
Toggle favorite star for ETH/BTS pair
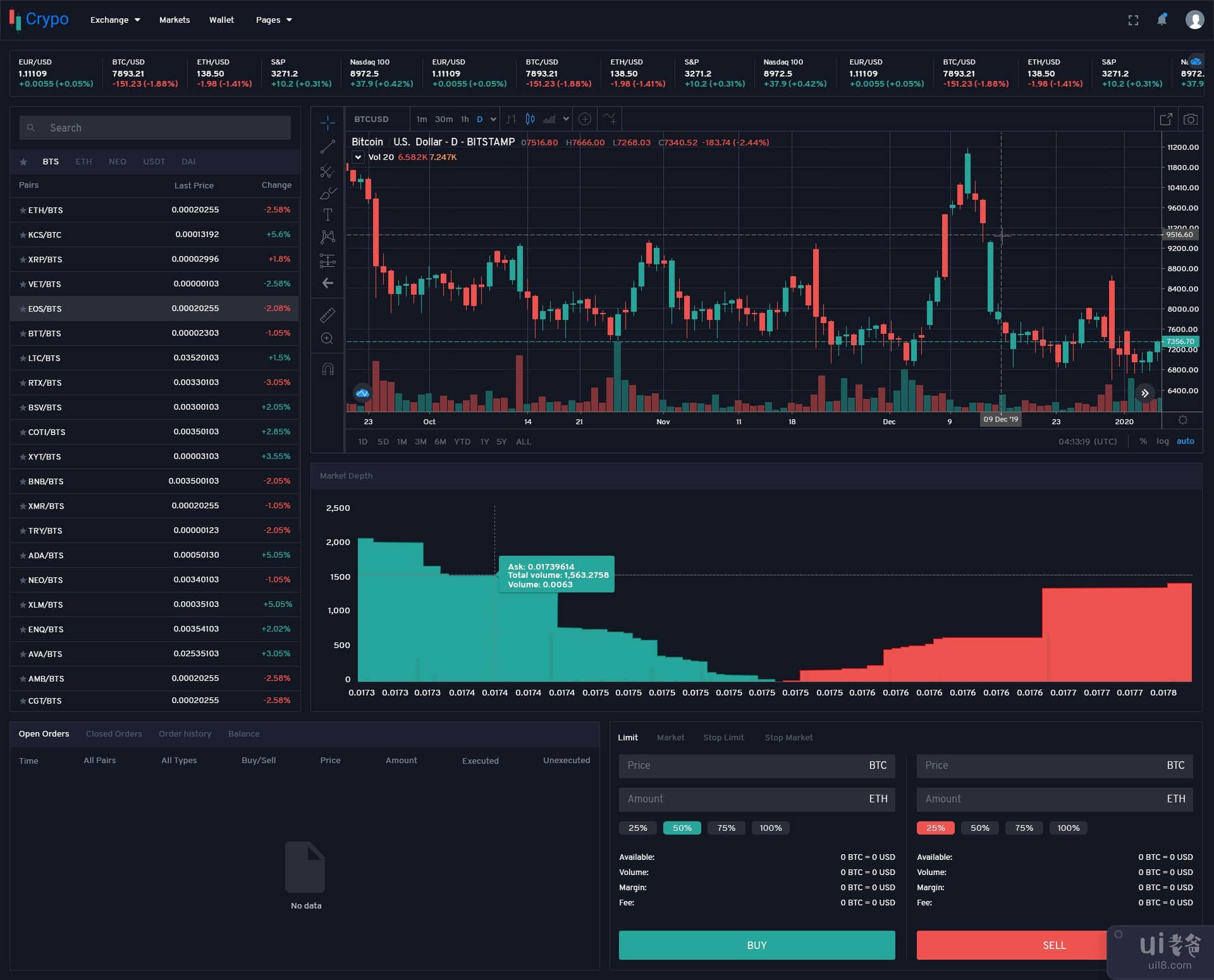tap(23, 211)
